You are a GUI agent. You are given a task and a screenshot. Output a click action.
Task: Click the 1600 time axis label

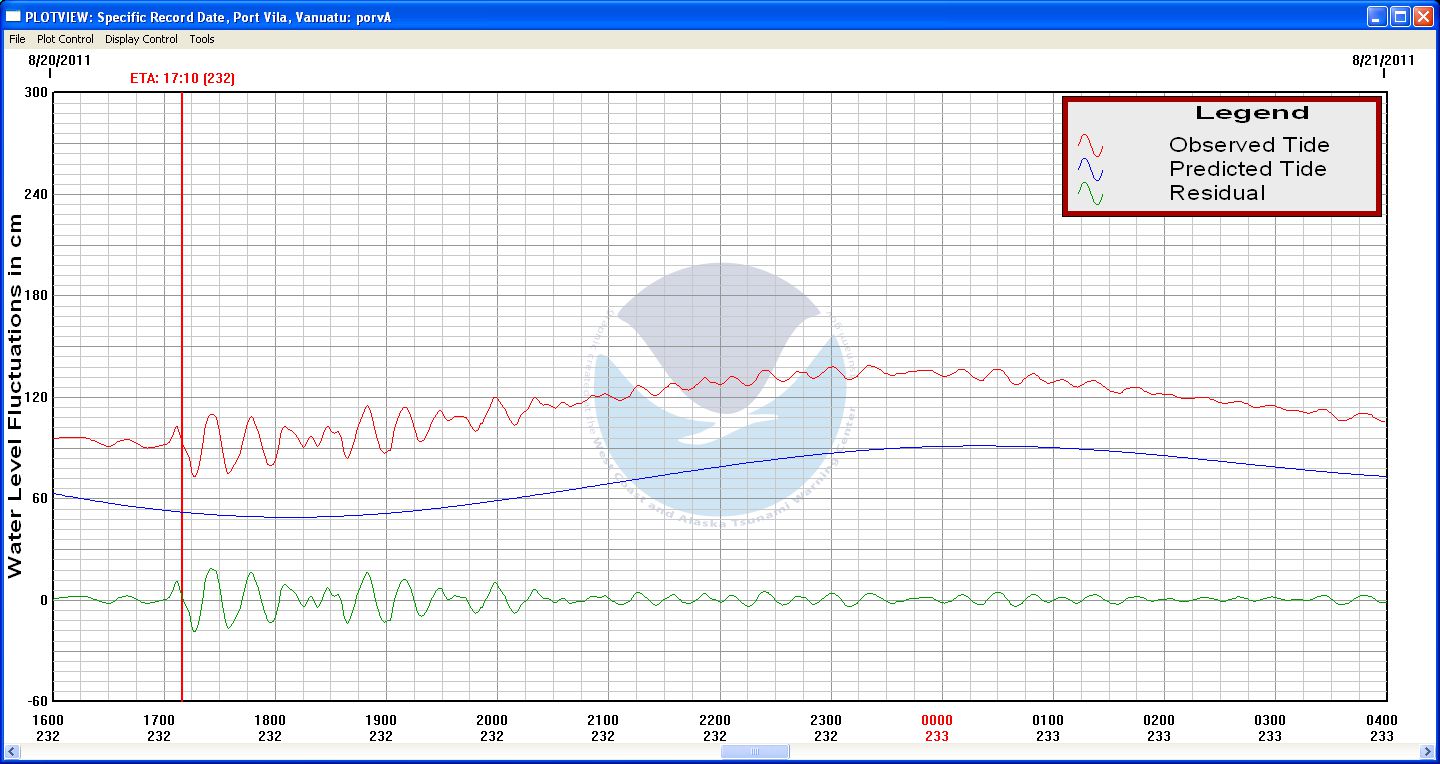coord(48,720)
